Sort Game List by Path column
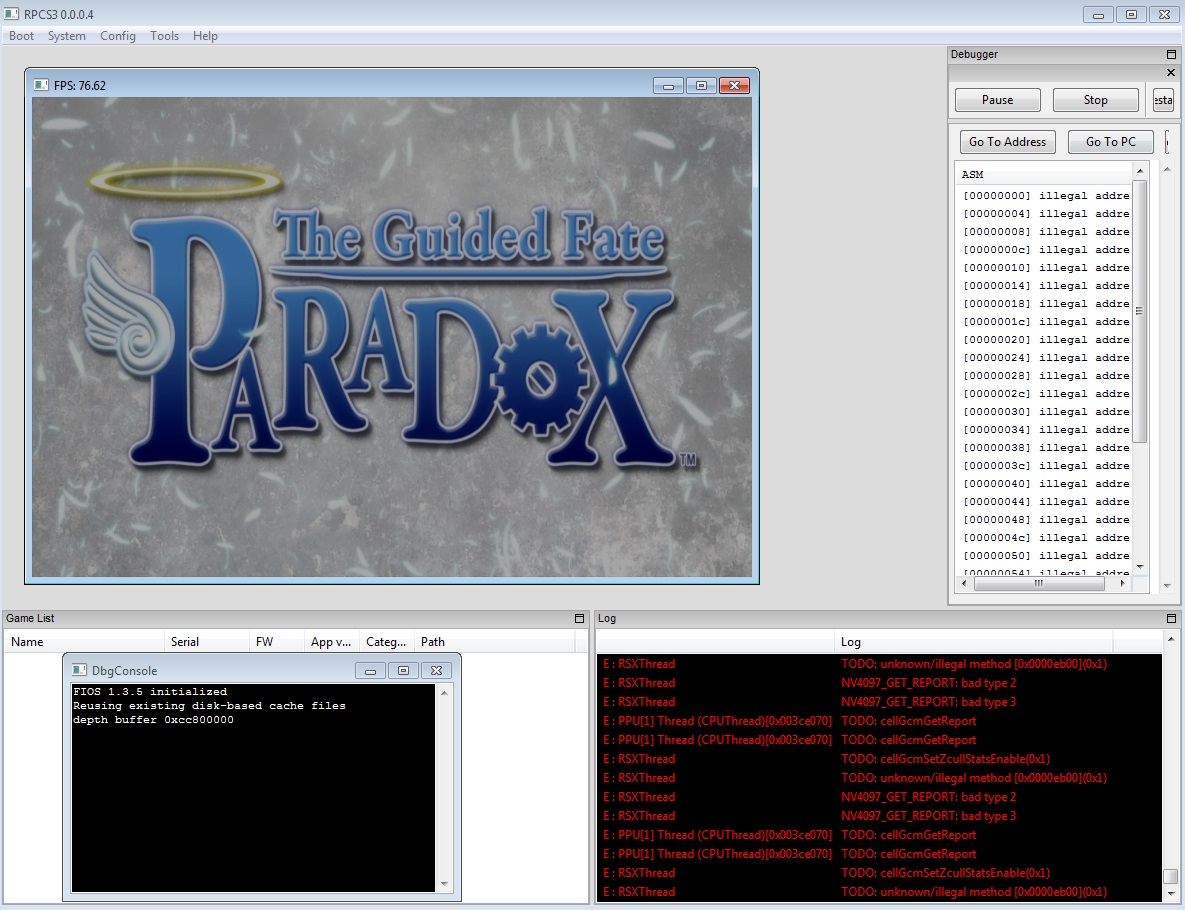Image resolution: width=1185 pixels, height=910 pixels. tap(494, 642)
